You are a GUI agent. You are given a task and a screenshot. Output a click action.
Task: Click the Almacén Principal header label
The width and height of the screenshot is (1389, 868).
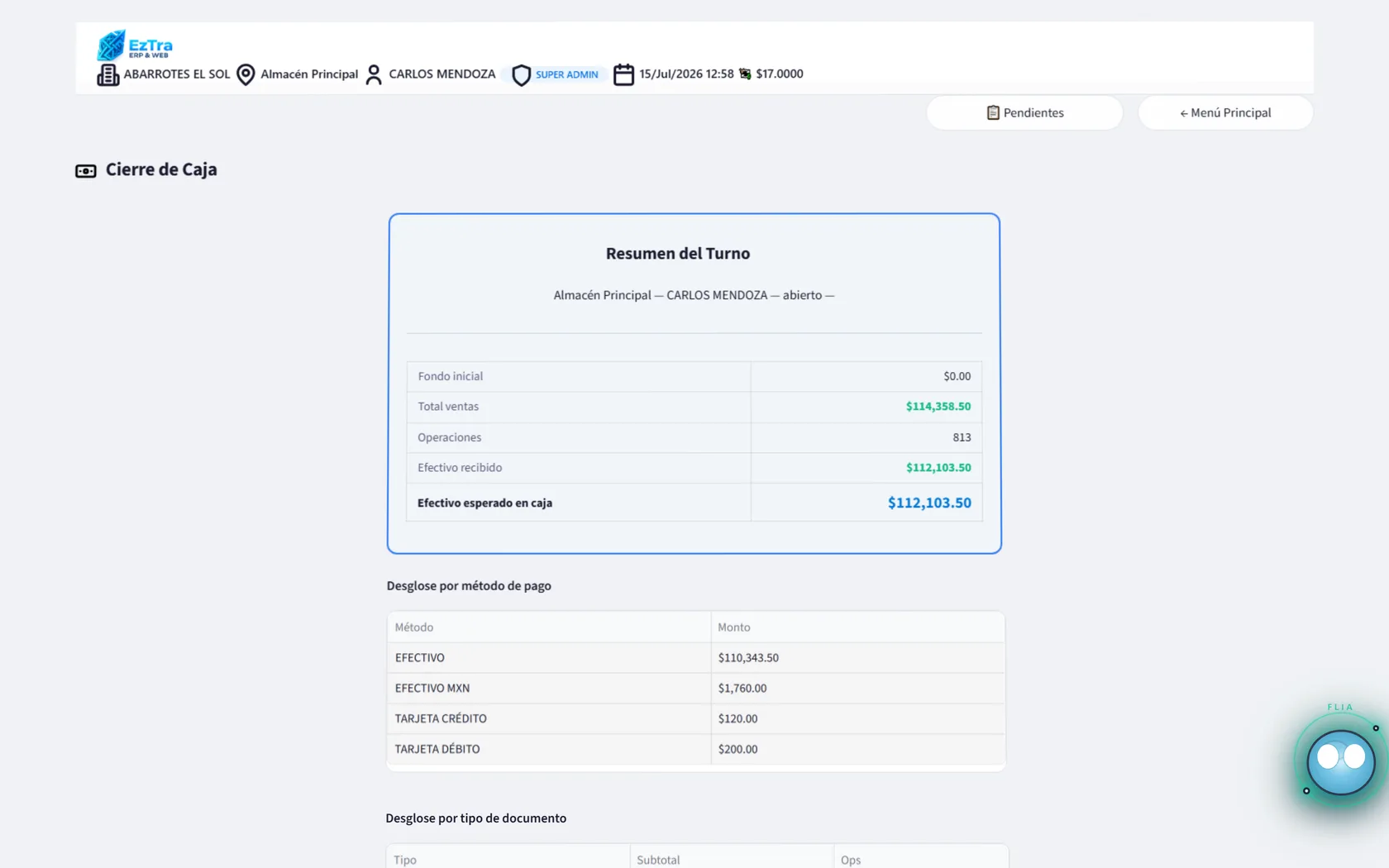309,74
